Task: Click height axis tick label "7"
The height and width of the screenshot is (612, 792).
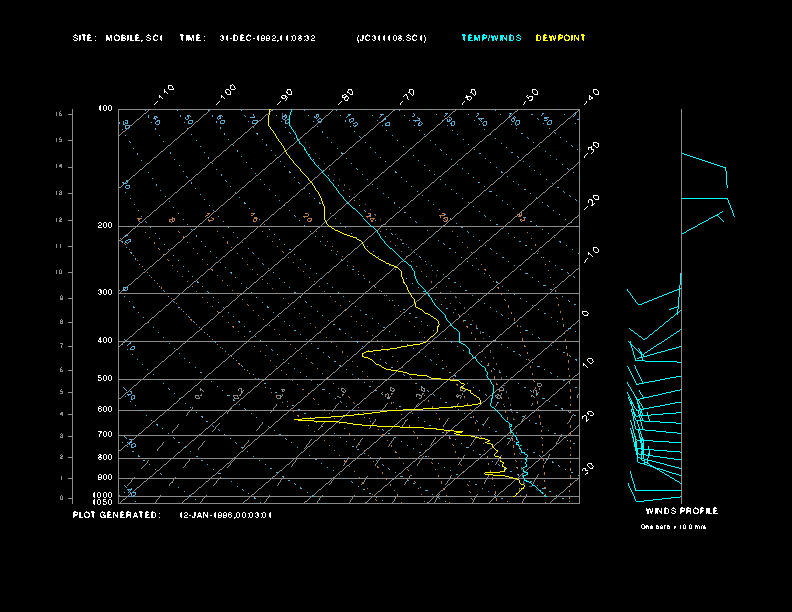Action: 62,346
